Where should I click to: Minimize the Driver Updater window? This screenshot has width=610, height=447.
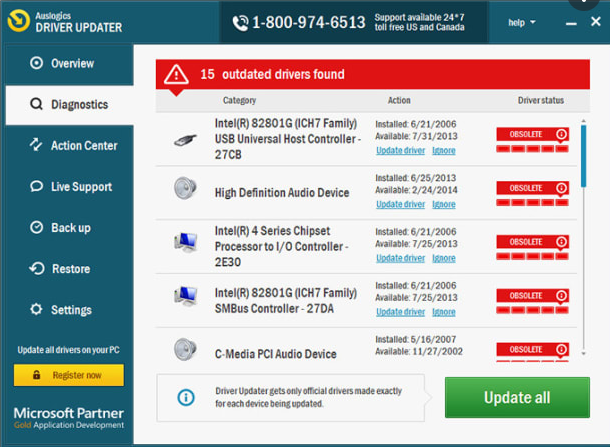571,23
